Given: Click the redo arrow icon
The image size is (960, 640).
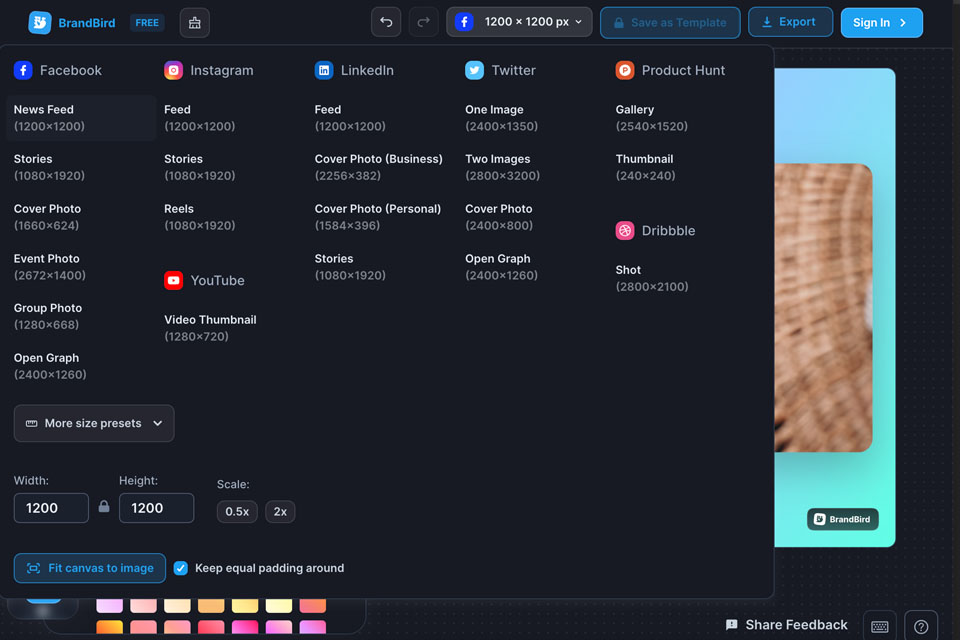Looking at the screenshot, I should click(423, 23).
